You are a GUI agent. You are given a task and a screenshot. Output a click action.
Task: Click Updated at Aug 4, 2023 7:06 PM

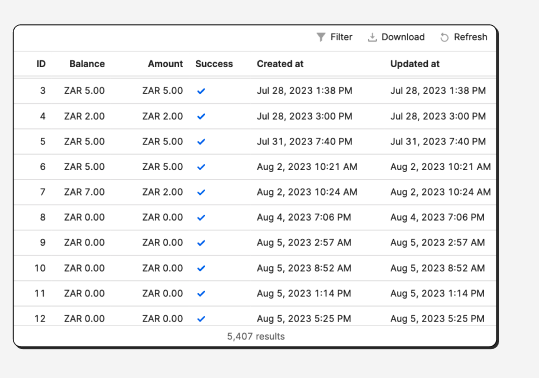click(x=437, y=217)
